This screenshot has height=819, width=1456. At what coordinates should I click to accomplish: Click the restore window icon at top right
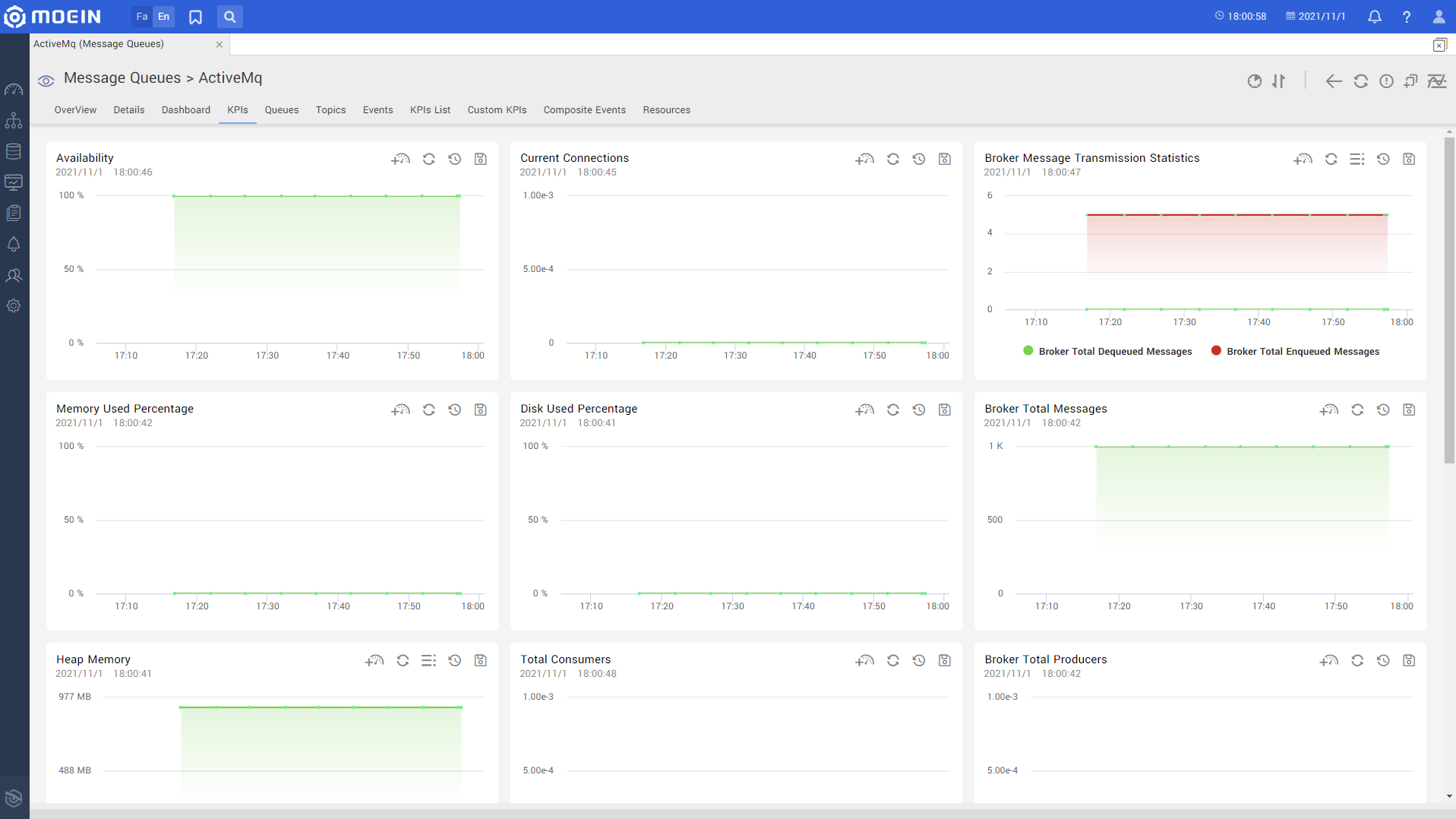1440,46
